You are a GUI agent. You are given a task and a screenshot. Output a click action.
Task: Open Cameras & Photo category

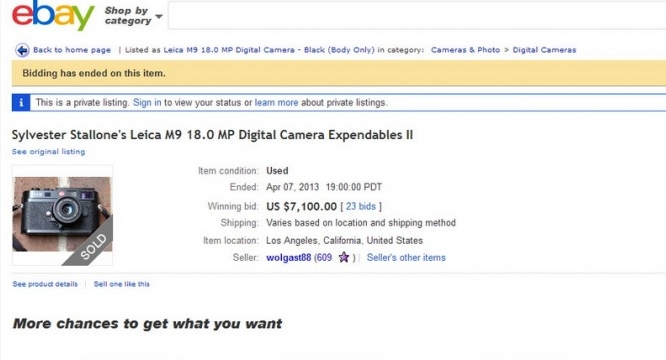tap(465, 50)
